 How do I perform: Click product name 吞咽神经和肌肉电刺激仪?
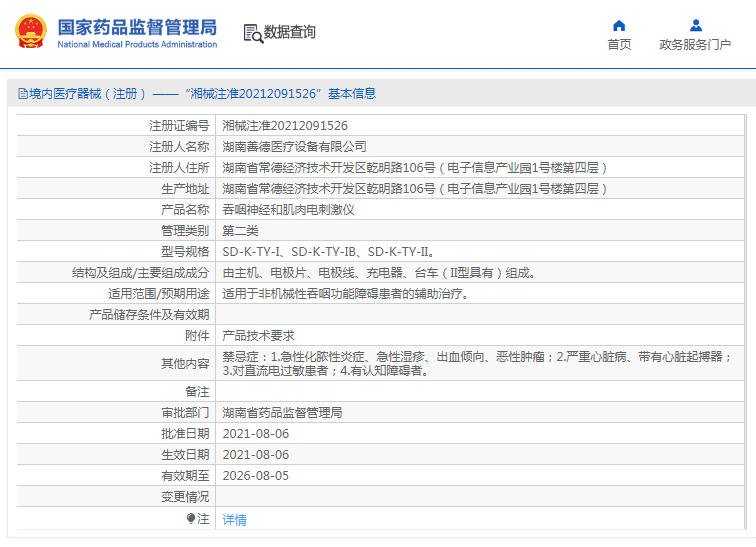[x=288, y=210]
